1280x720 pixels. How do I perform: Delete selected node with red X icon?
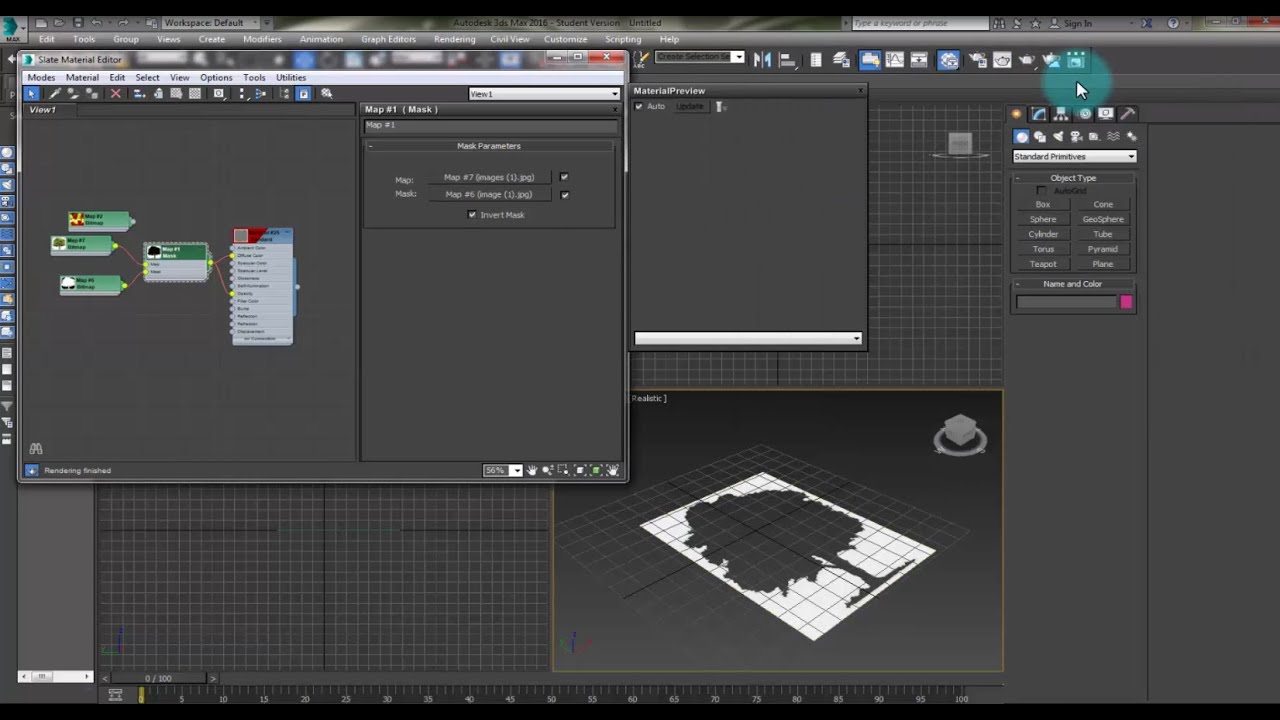pyautogui.click(x=115, y=93)
